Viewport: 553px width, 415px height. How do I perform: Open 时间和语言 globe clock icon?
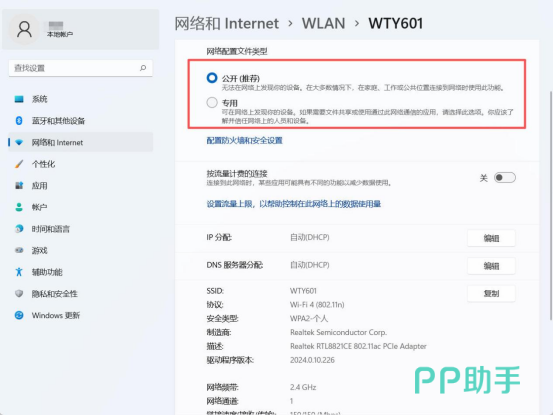point(19,229)
